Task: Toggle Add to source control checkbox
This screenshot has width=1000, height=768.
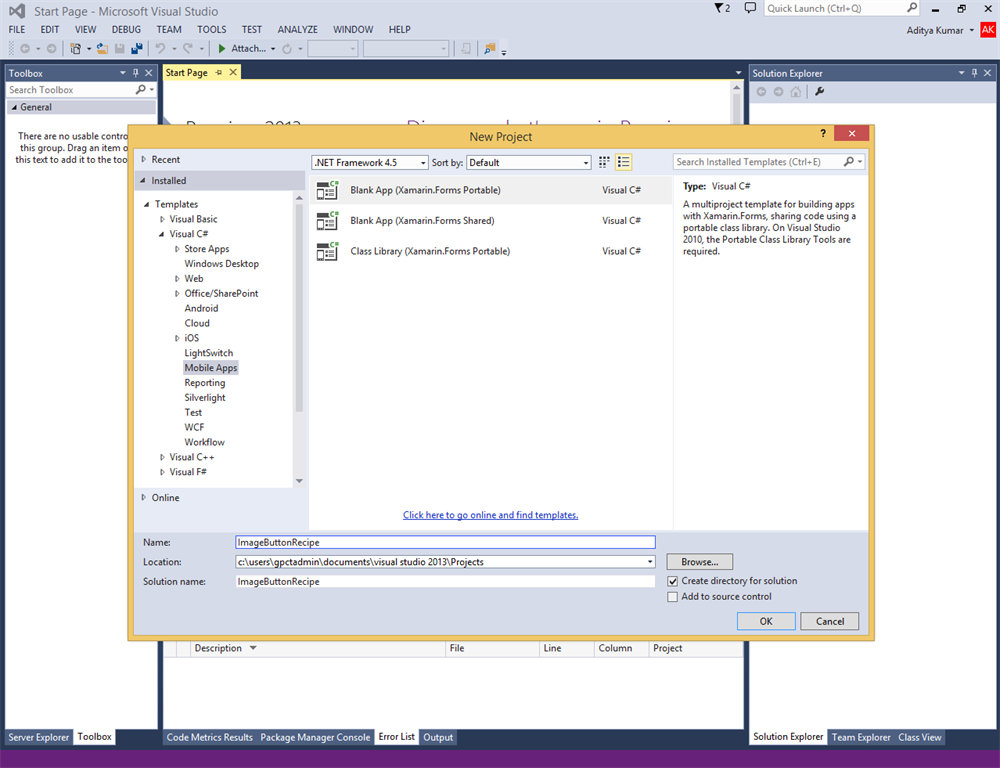Action: pos(672,597)
